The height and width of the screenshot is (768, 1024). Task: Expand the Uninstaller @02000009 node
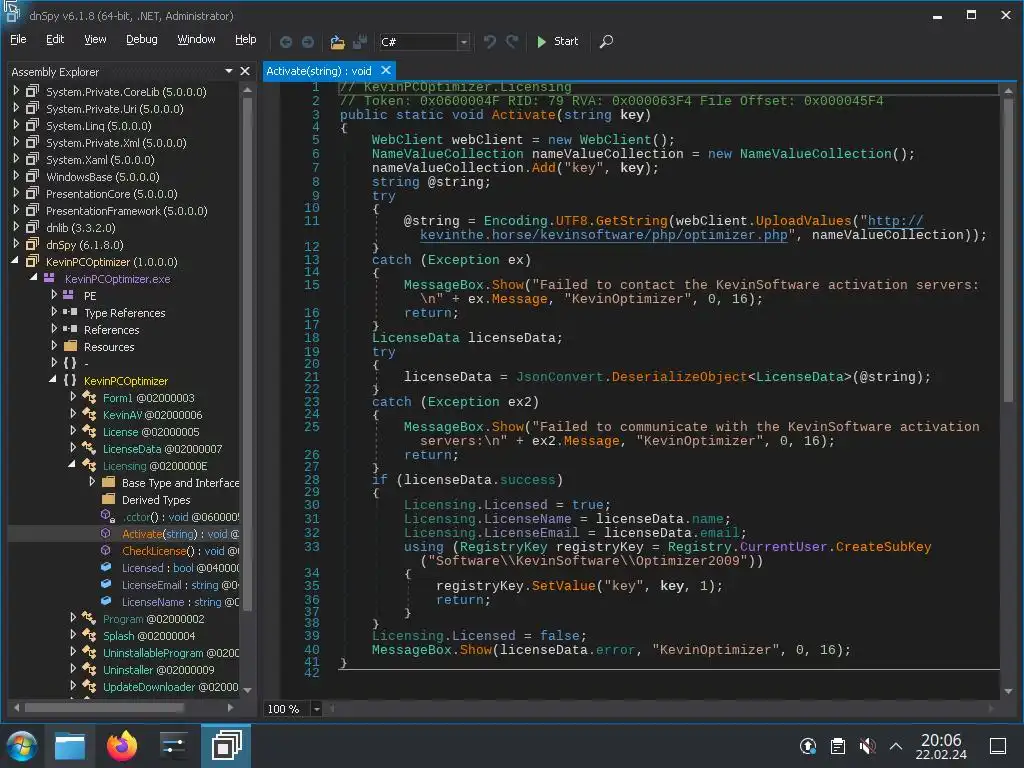tap(73, 668)
